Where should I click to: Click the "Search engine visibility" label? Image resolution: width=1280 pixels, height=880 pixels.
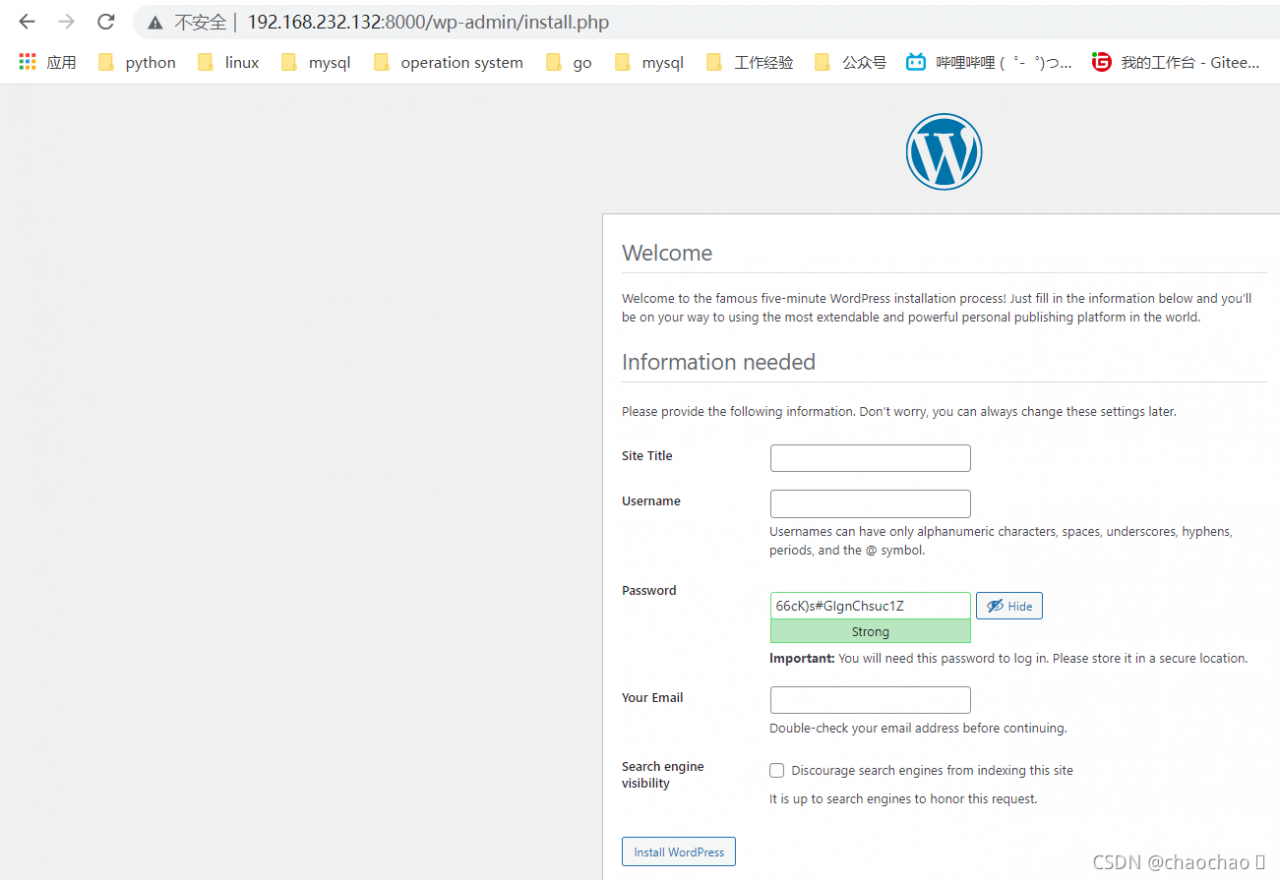(663, 775)
